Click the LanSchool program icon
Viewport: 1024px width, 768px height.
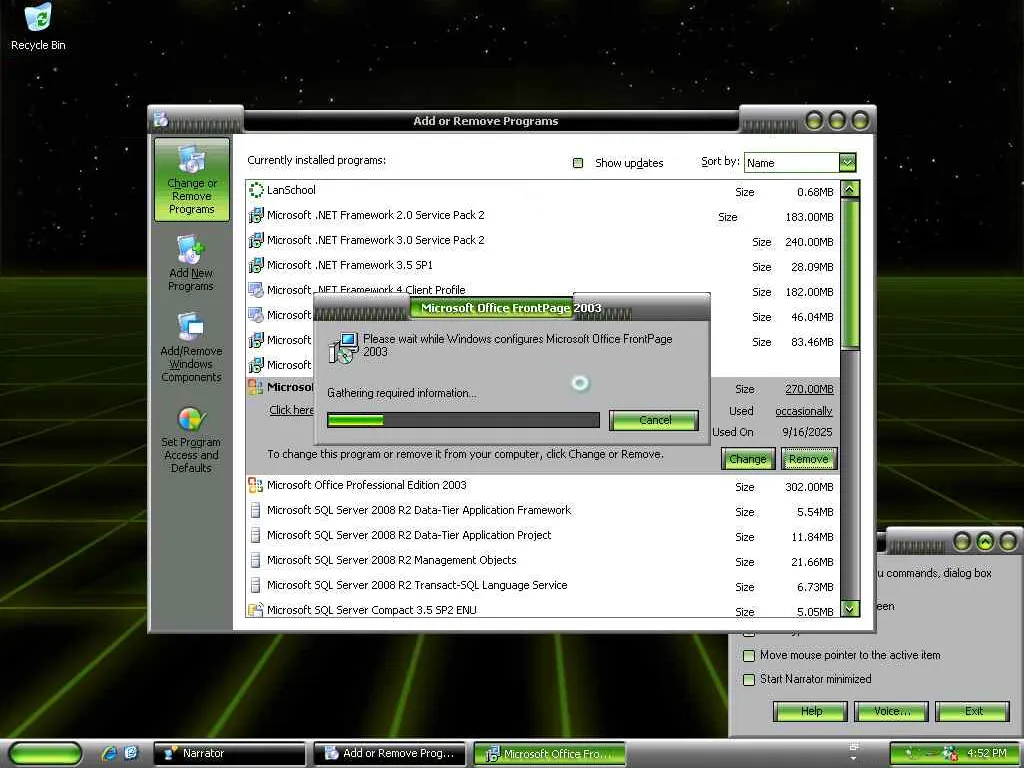coord(256,190)
